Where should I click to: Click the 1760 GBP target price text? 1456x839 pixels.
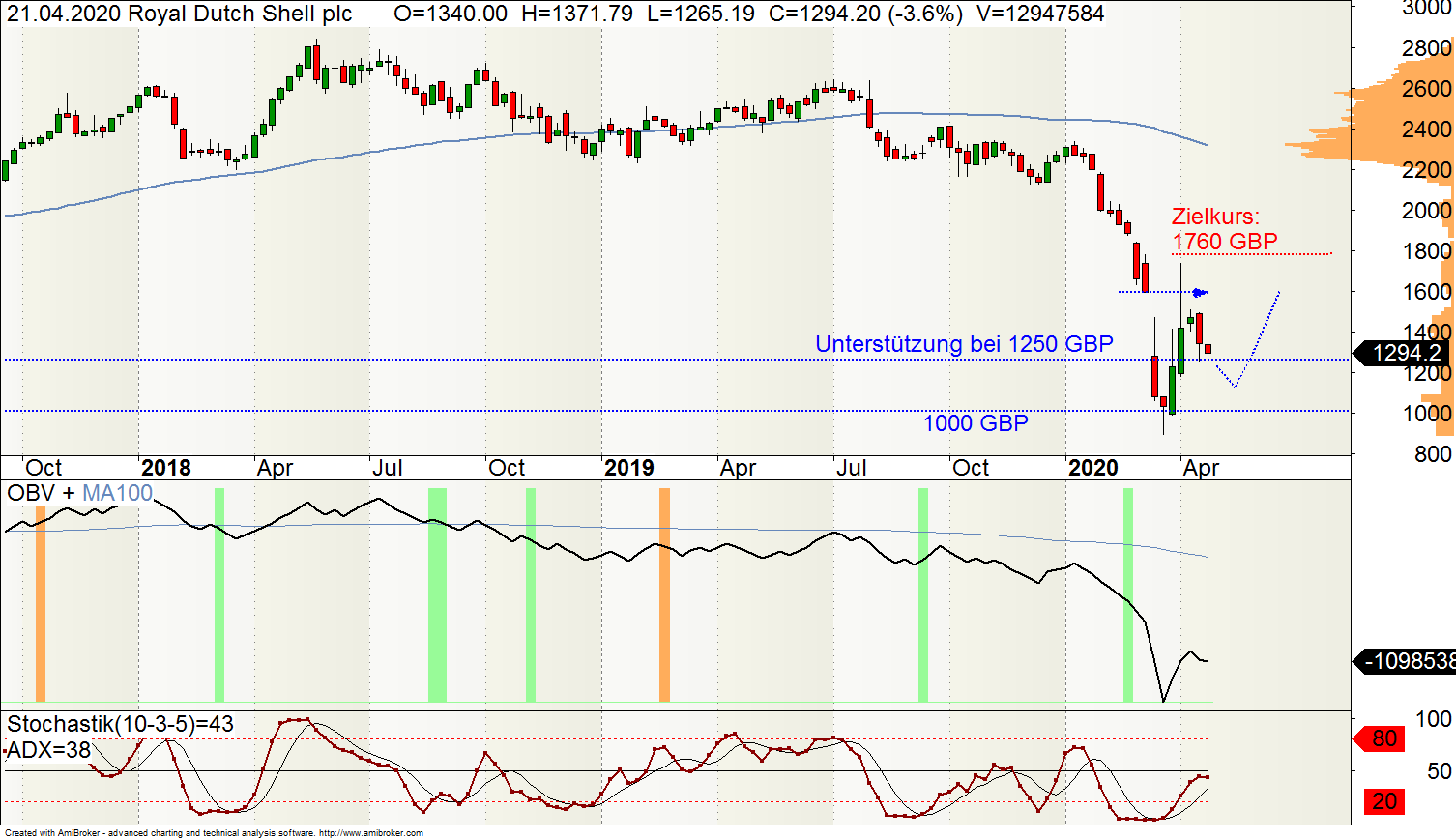1225,242
